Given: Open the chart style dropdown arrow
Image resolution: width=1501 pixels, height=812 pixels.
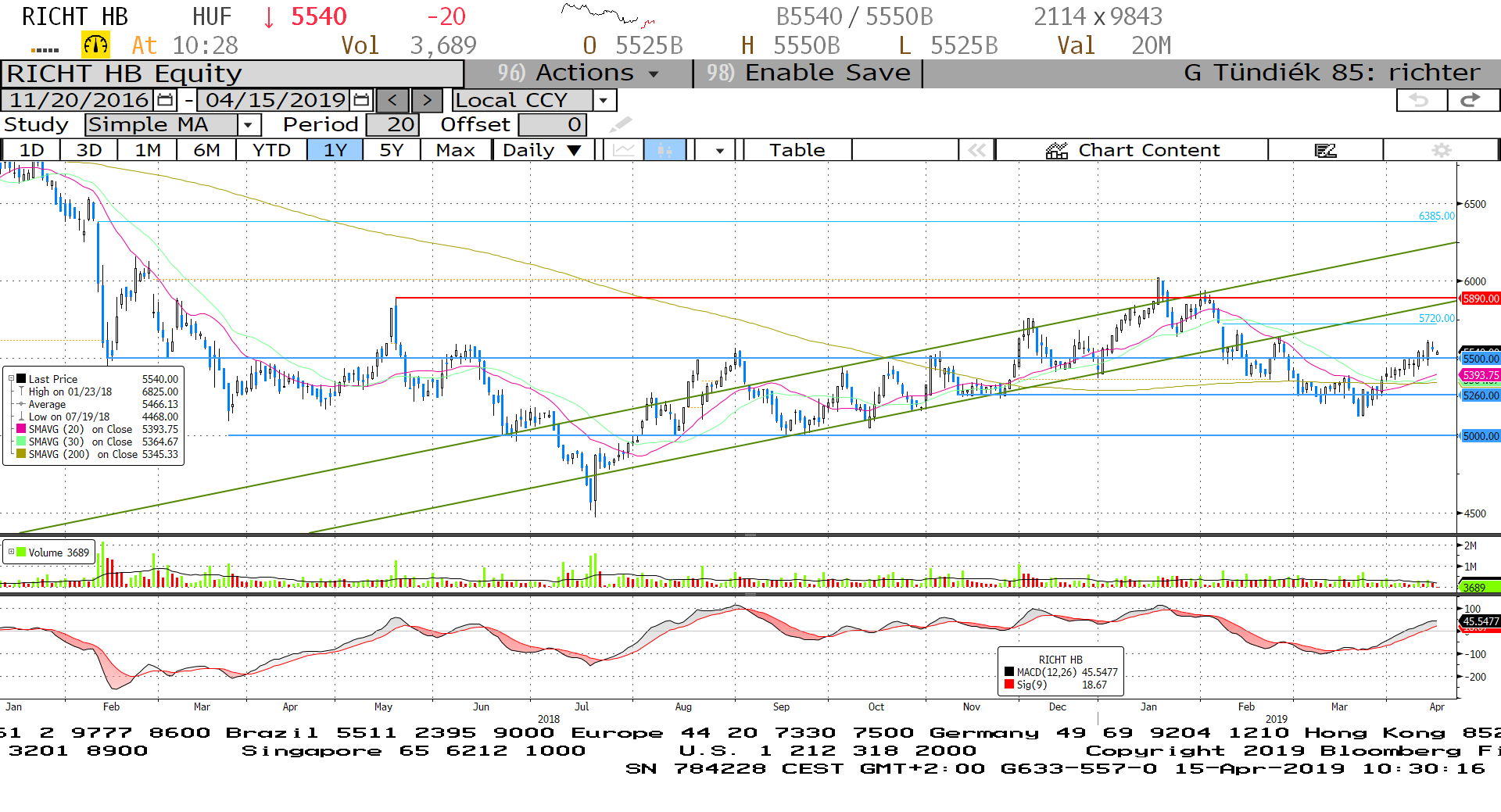Looking at the screenshot, I should [x=718, y=150].
